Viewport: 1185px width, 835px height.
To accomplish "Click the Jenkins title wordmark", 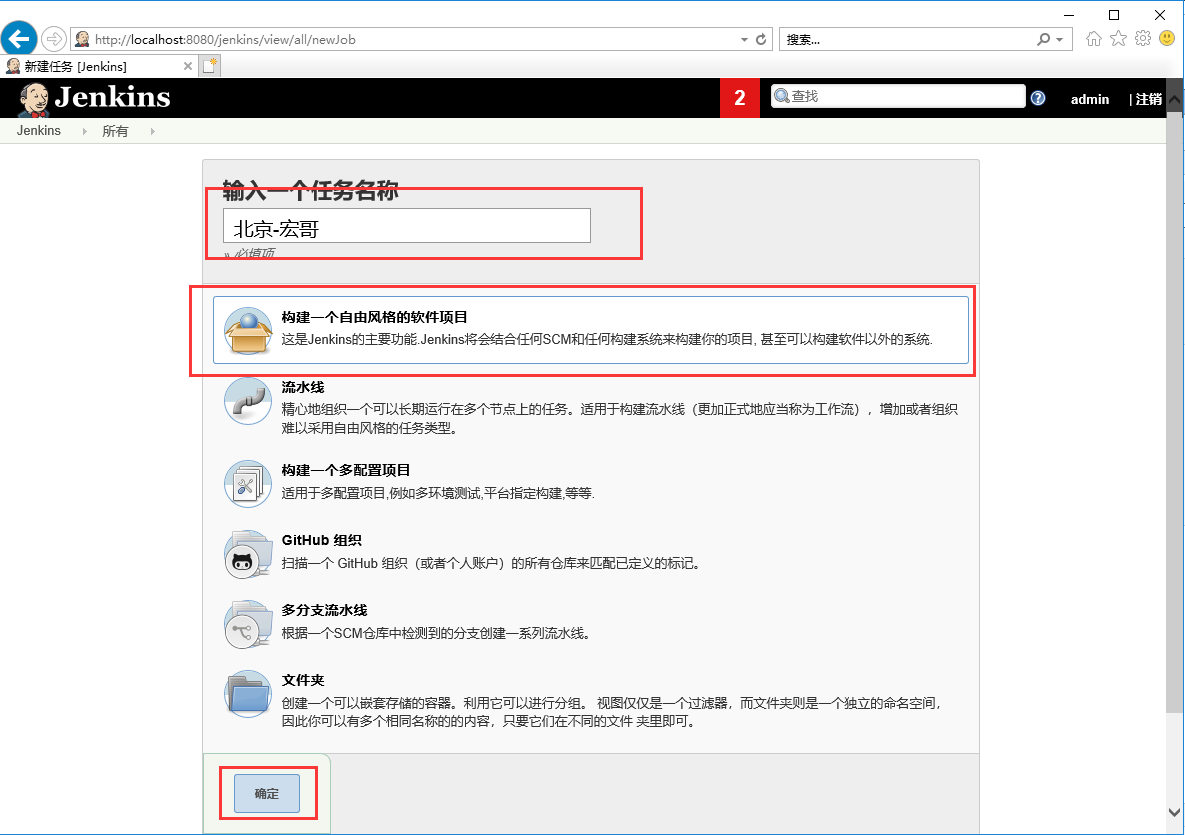I will coord(113,97).
